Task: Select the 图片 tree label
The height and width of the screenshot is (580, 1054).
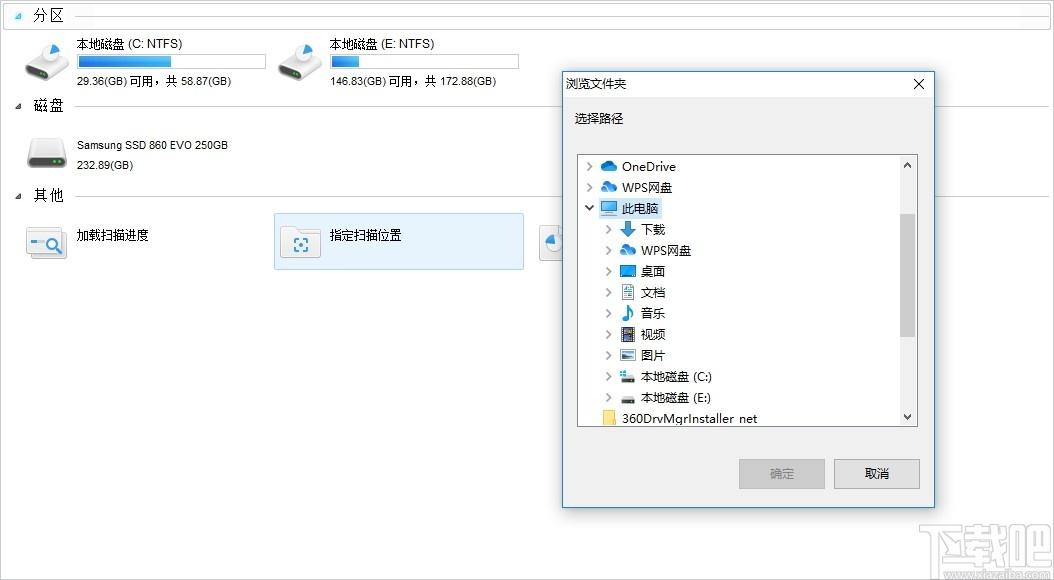Action: (x=653, y=356)
